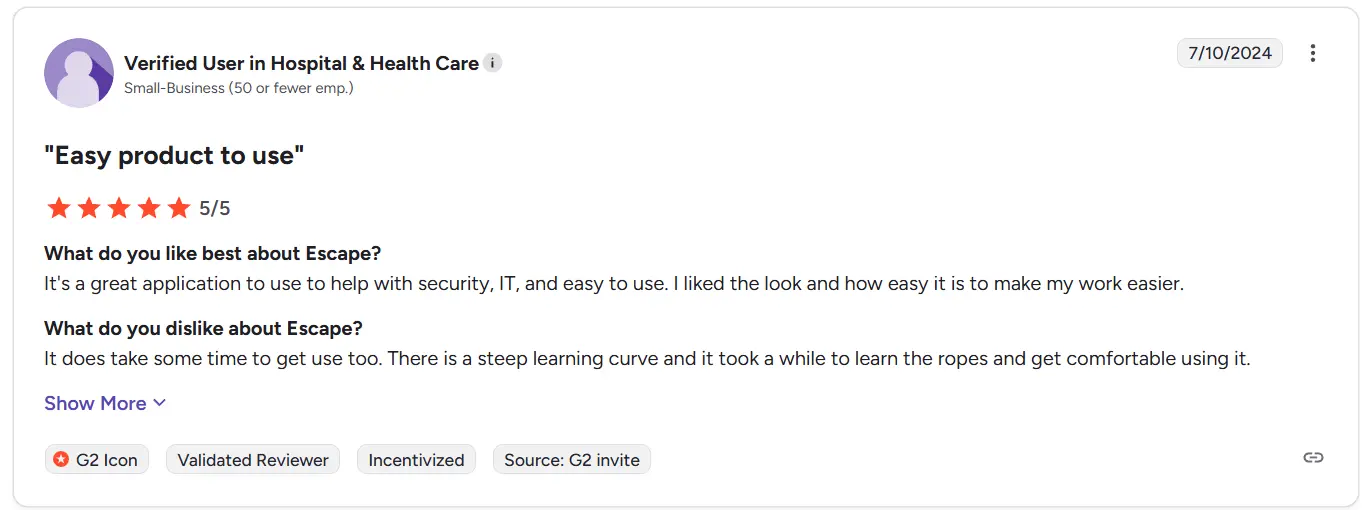The image size is (1371, 510).
Task: Click the red G2 star logo in badge
Action: pos(62,460)
